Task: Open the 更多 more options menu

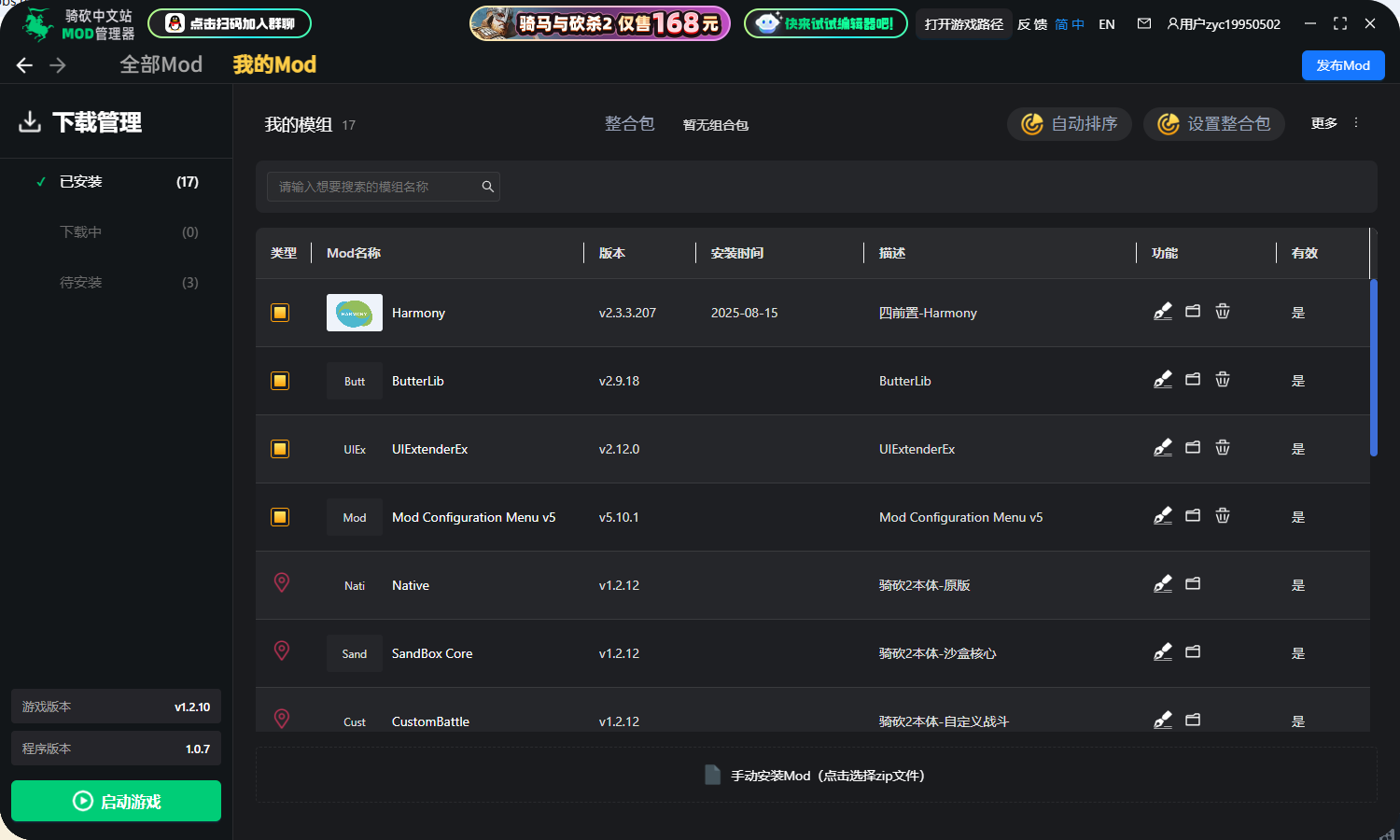Action: click(x=1336, y=123)
